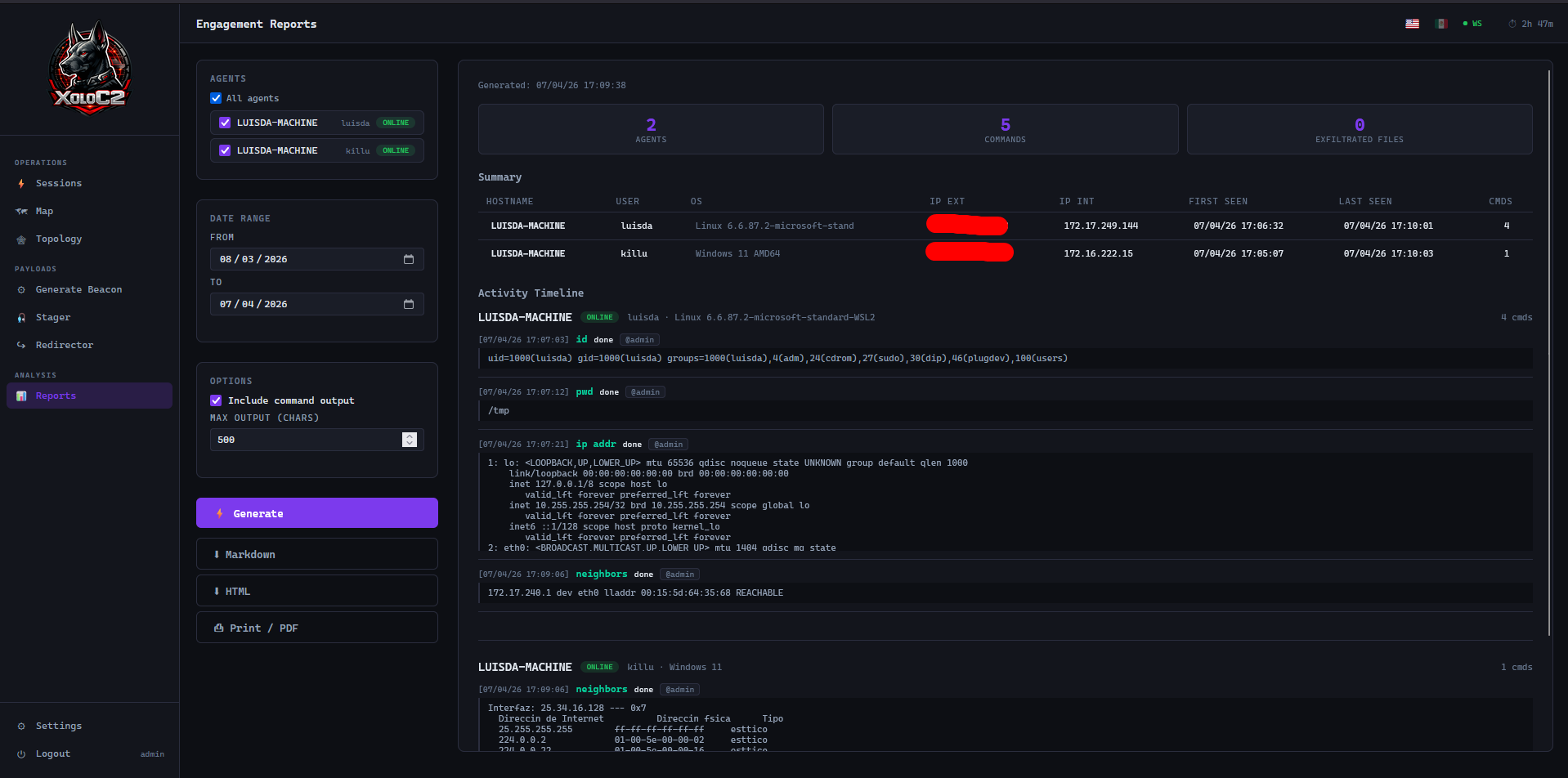Disable Include command output checkbox

(216, 400)
